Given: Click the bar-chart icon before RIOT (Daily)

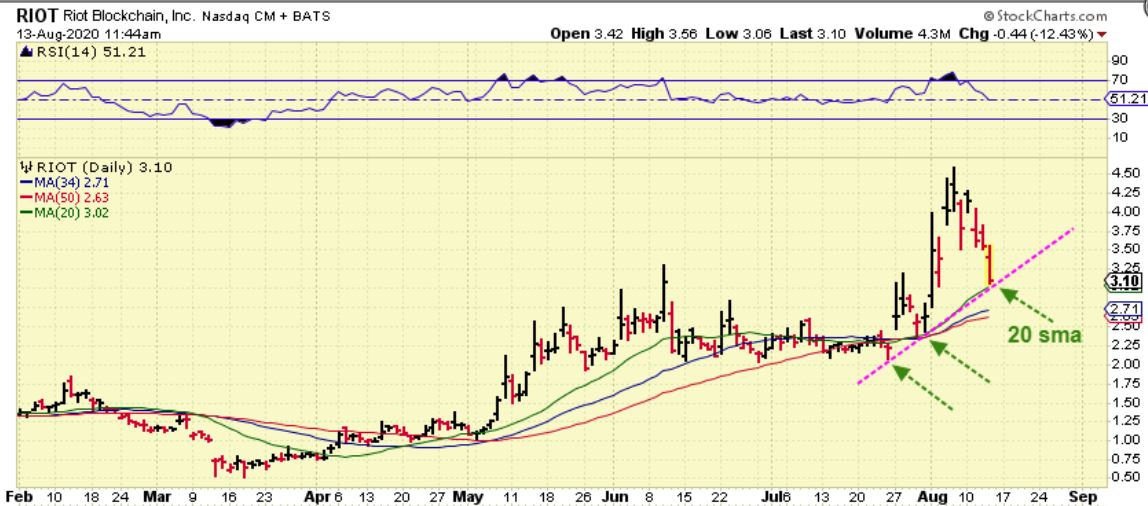Looking at the screenshot, I should tap(26, 168).
